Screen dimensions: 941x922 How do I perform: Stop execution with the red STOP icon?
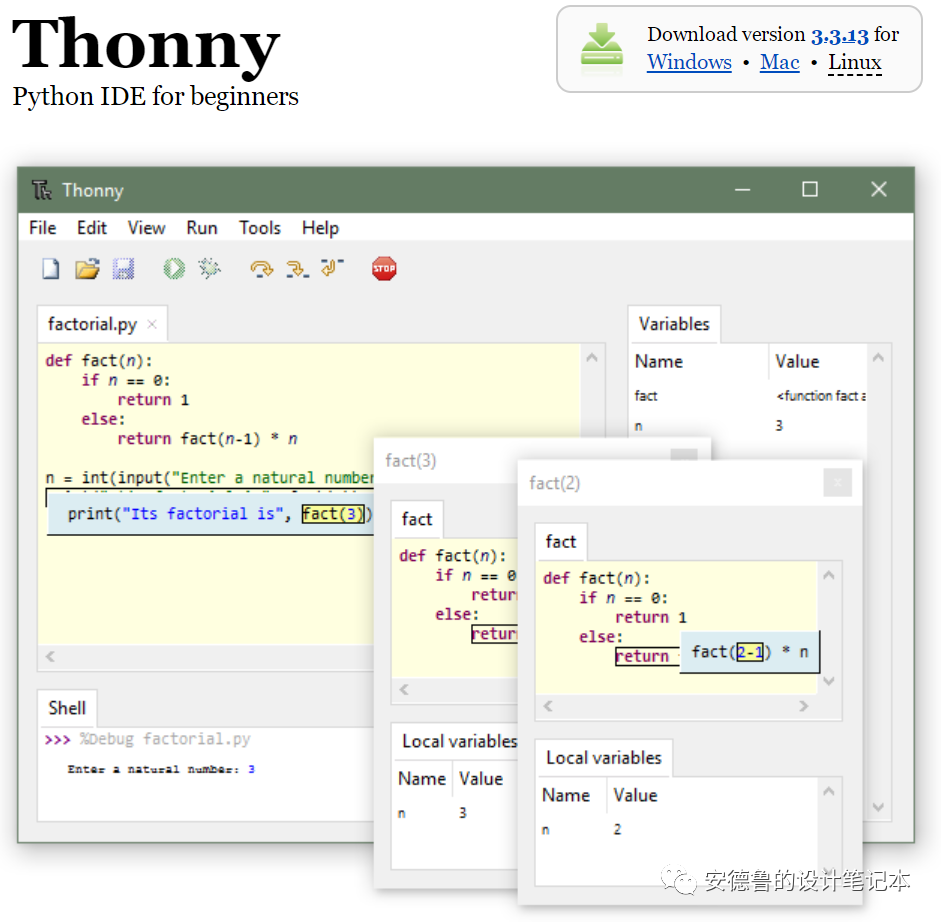(384, 268)
